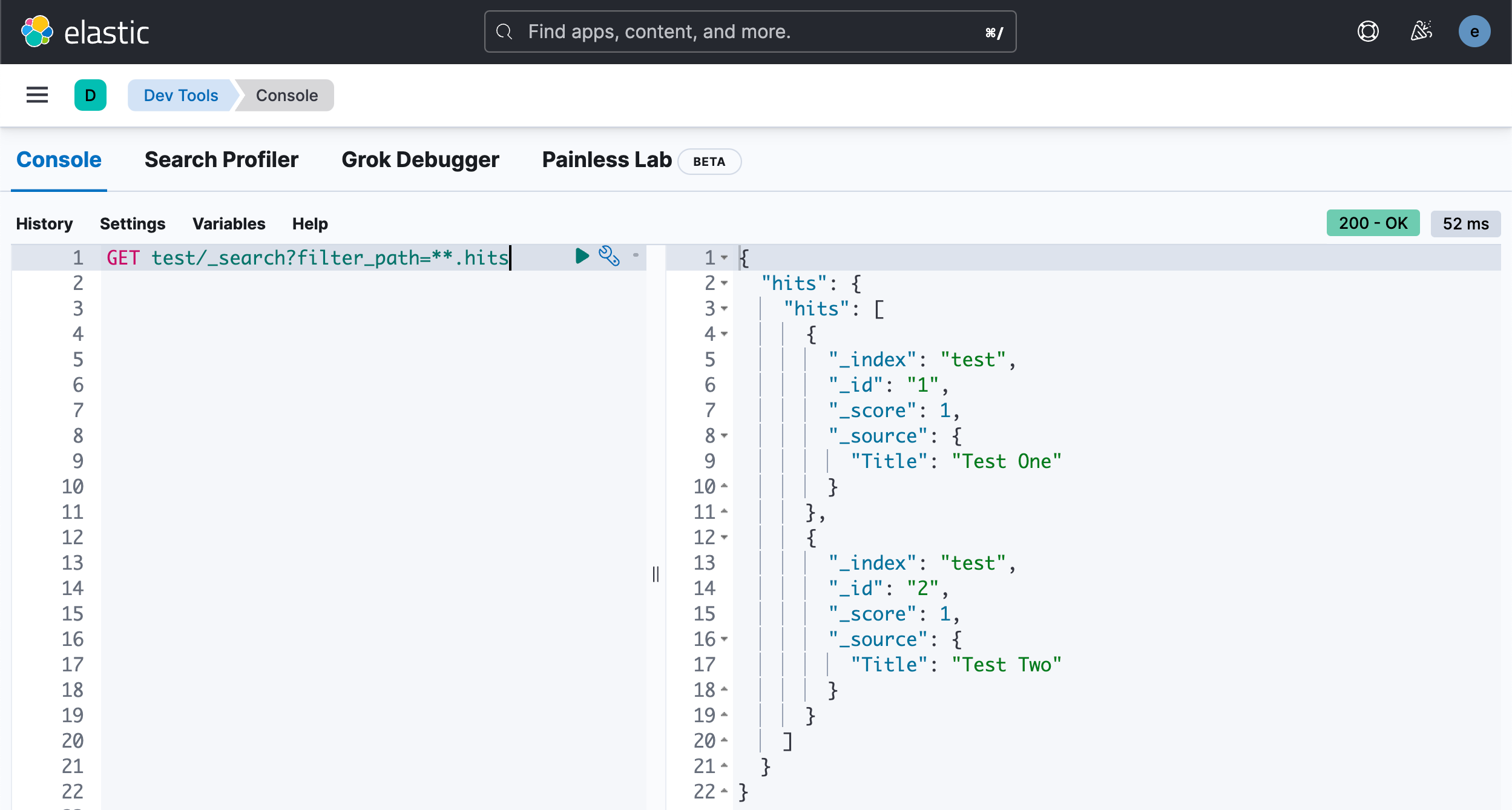Open the user avatar 'e' menu
The image size is (1512, 810).
[1474, 31]
